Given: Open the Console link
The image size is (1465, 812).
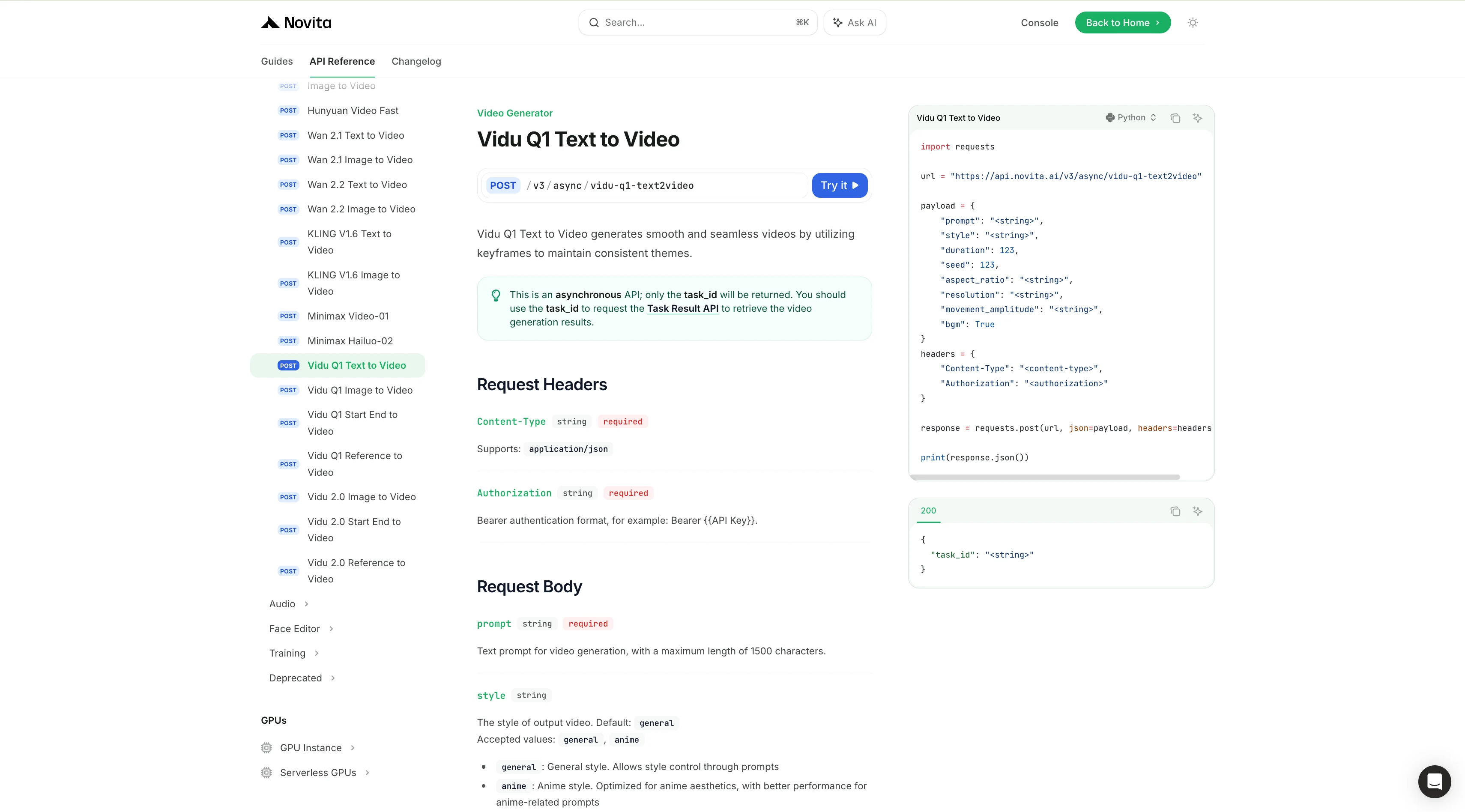Looking at the screenshot, I should tap(1039, 23).
